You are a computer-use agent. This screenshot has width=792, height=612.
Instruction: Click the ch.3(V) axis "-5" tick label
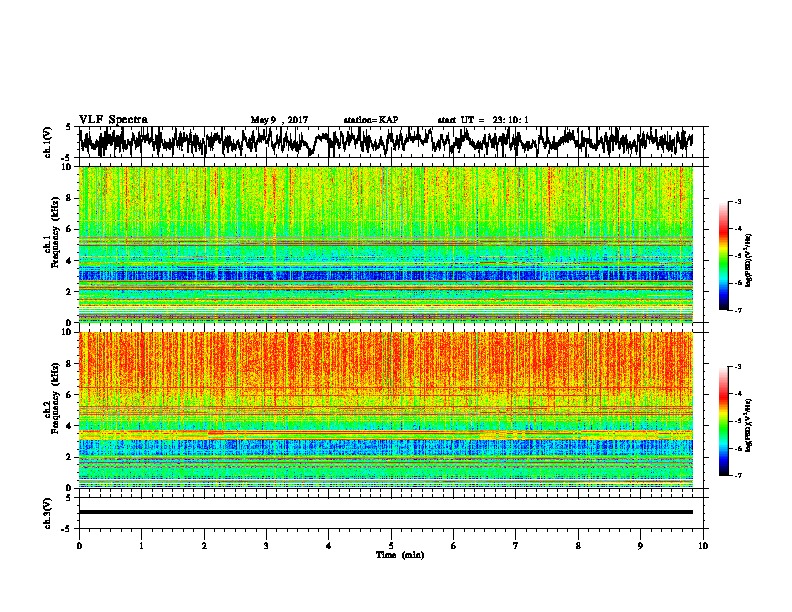pyautogui.click(x=68, y=529)
